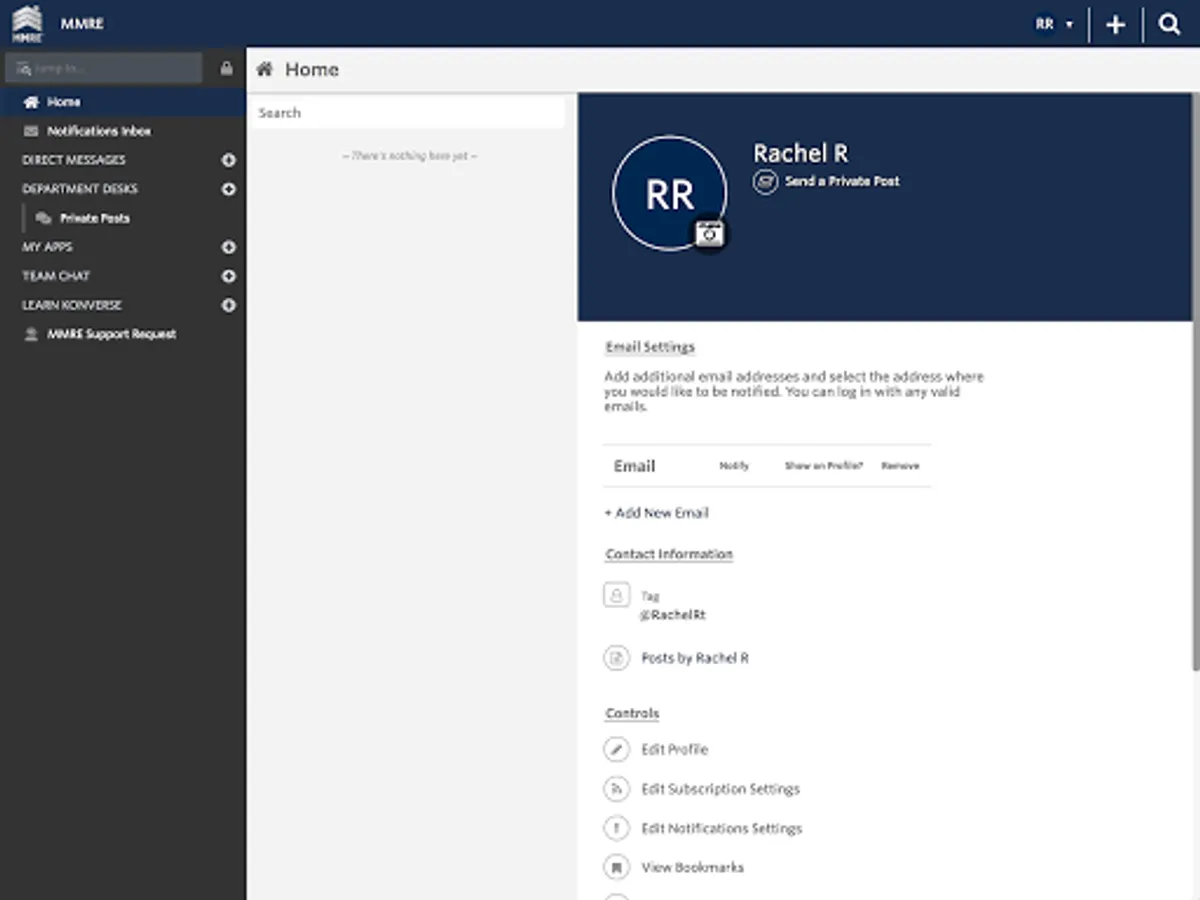The height and width of the screenshot is (900, 1200).
Task: Expand Direct Messages with plus button
Action: coord(228,160)
